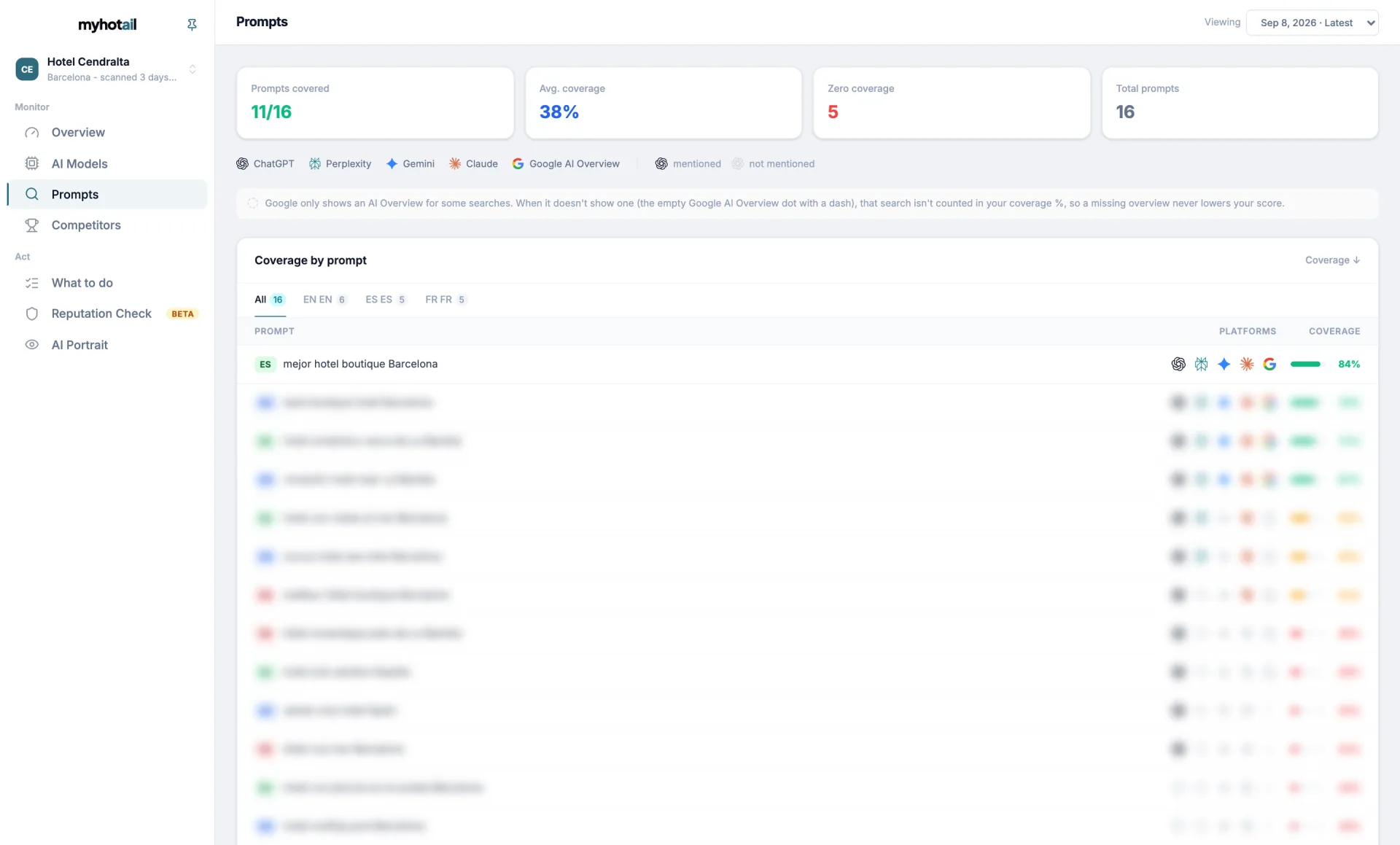The width and height of the screenshot is (1400, 845).
Task: Click the pin sidebar icon
Action: [x=192, y=25]
